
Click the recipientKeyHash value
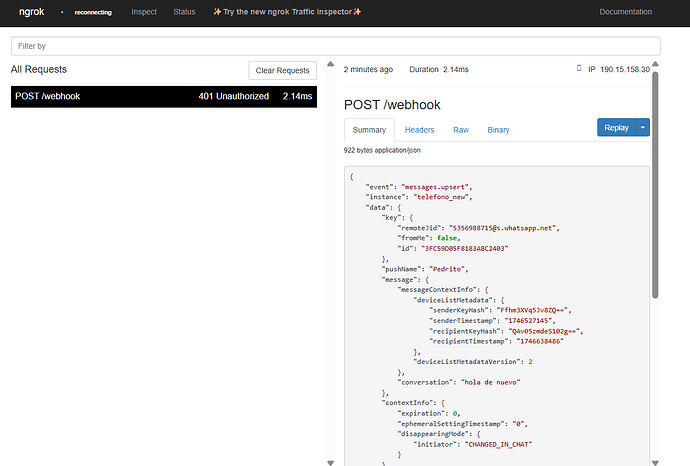coord(544,331)
